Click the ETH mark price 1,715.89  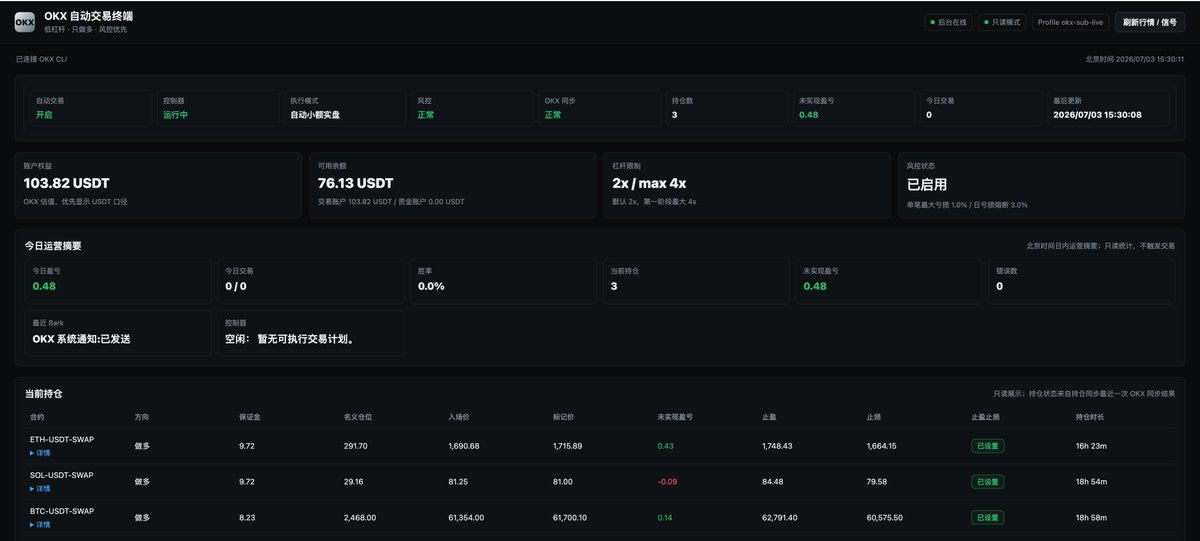coord(568,446)
